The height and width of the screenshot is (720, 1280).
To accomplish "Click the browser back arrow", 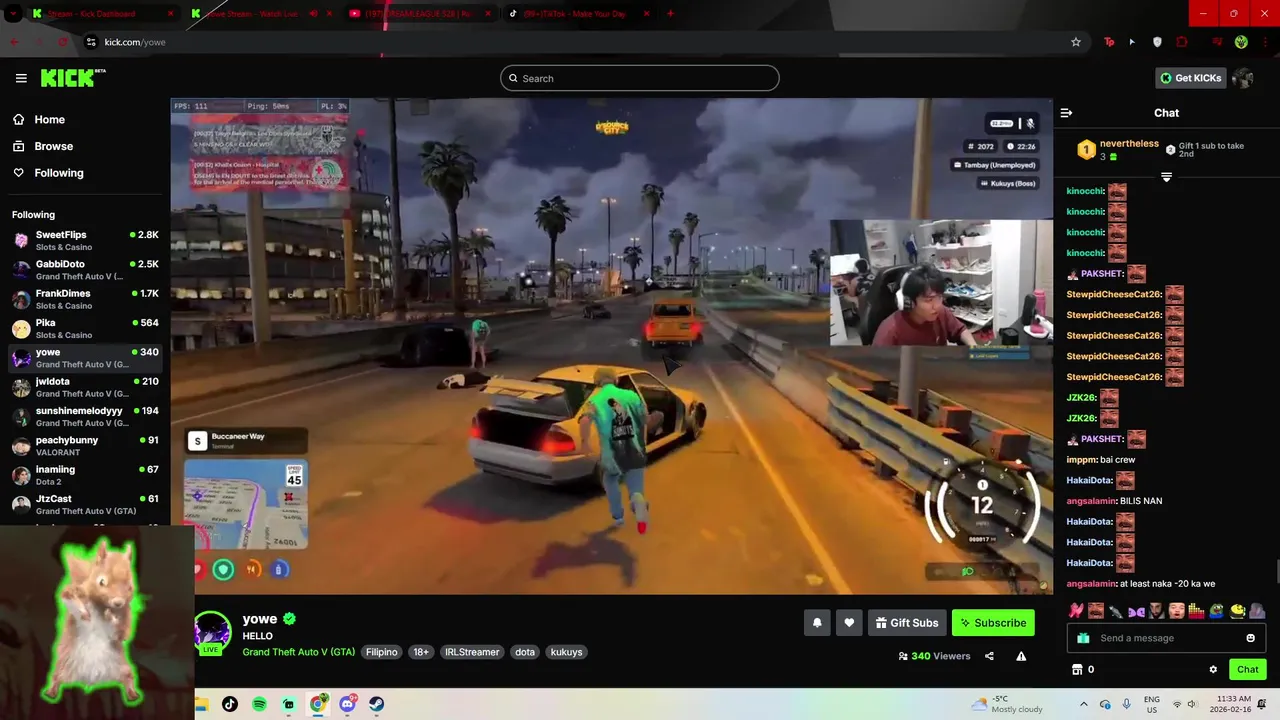I will tap(14, 42).
